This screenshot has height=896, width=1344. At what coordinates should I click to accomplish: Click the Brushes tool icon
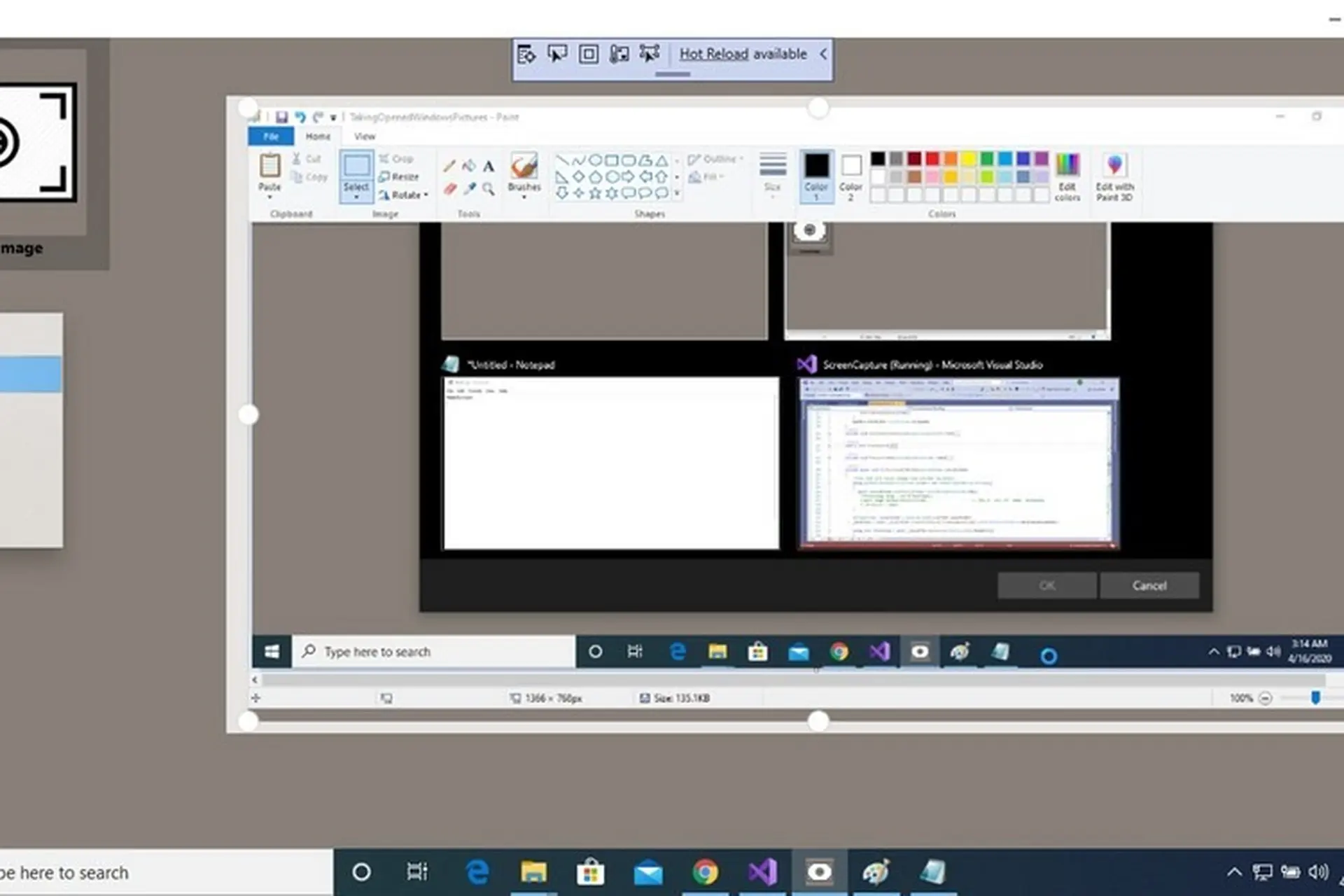pos(524,166)
